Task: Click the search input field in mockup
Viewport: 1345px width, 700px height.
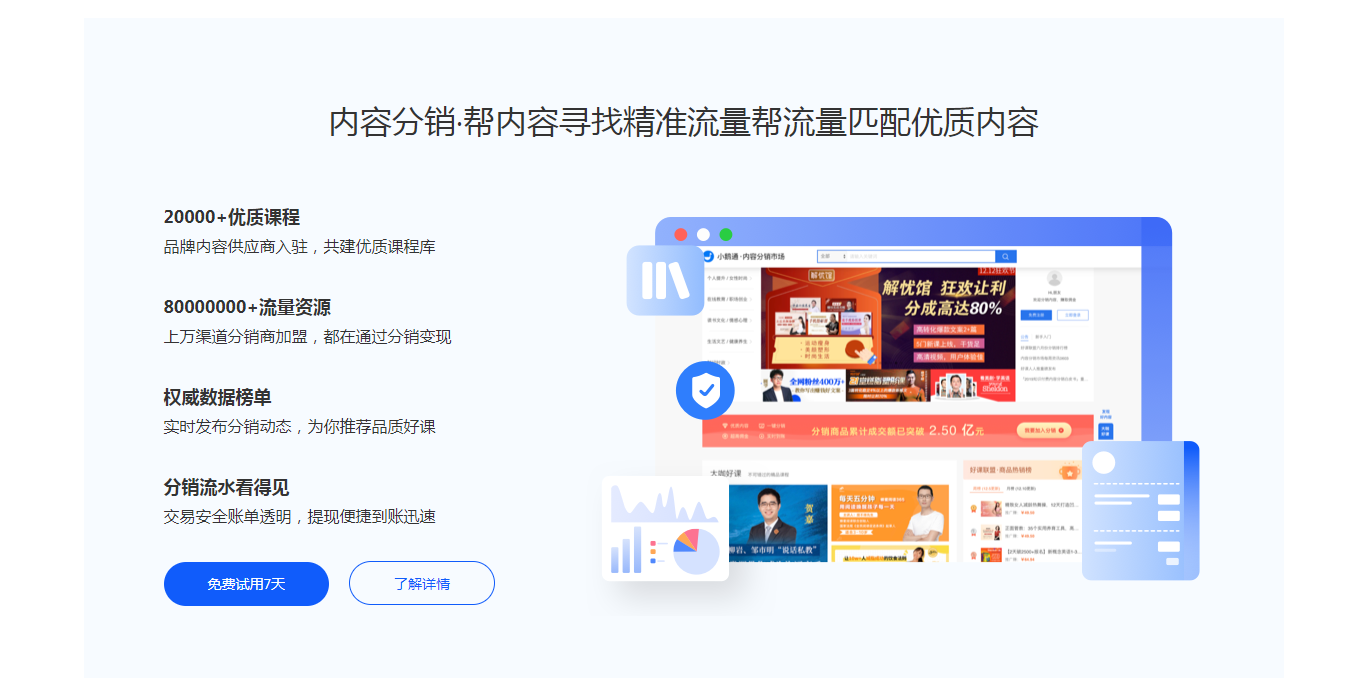Action: pyautogui.click(x=920, y=257)
